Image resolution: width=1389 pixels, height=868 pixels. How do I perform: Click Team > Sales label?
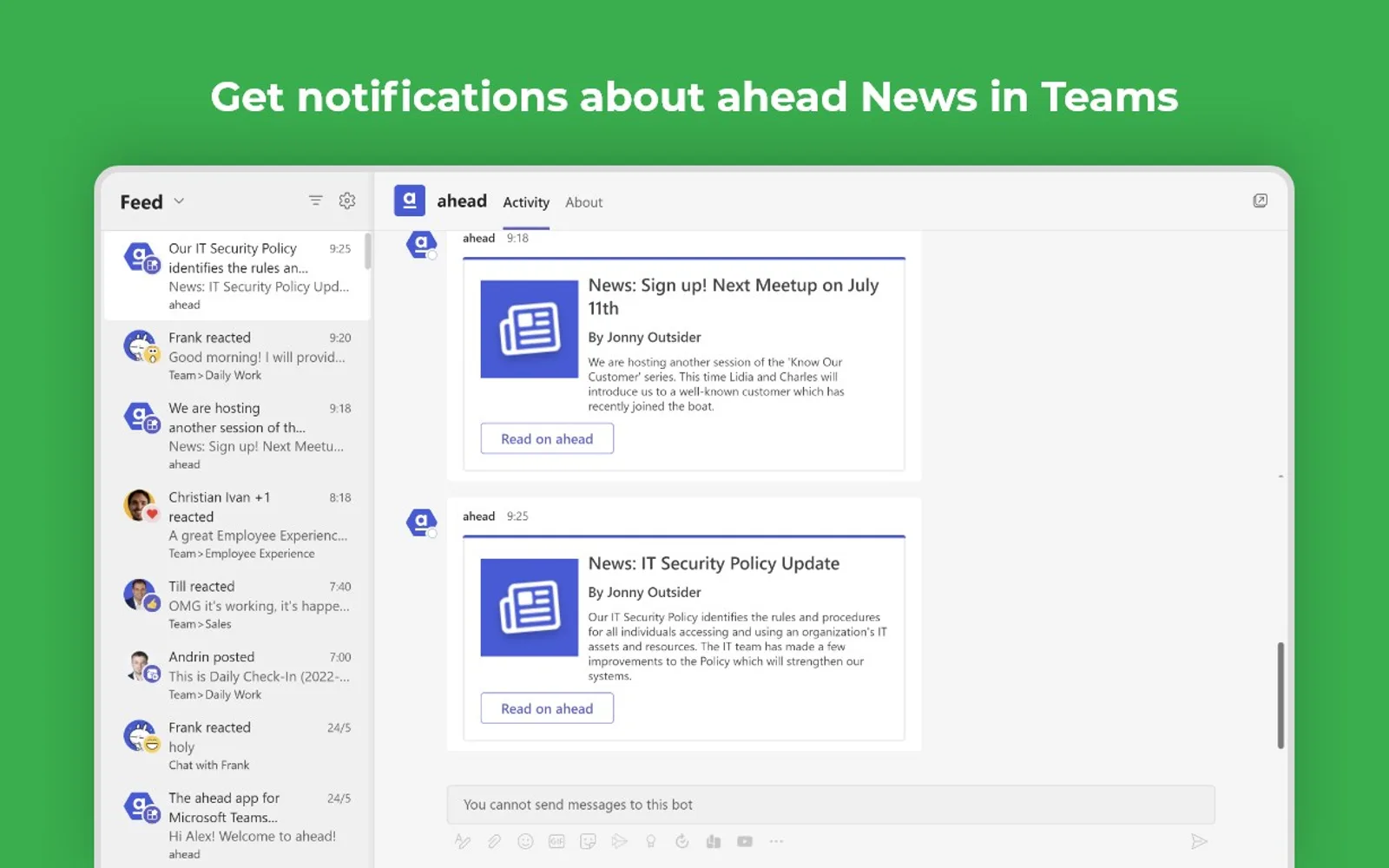pos(200,624)
